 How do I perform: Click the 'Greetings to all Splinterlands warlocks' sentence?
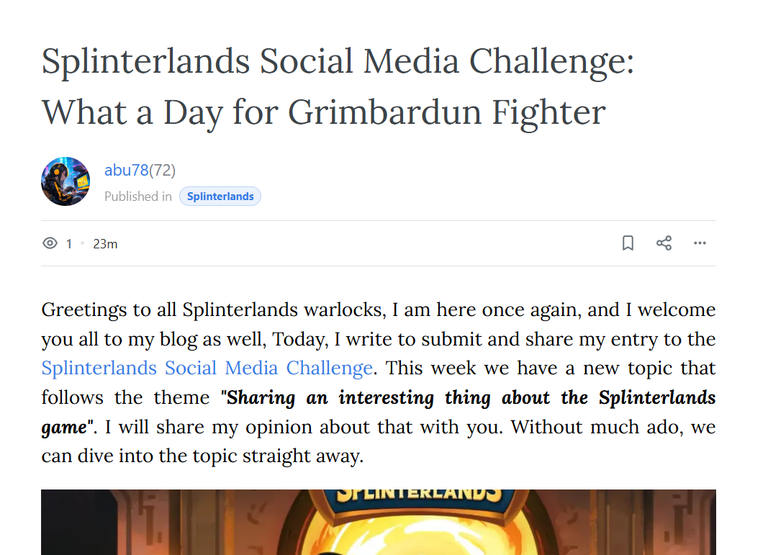point(211,310)
